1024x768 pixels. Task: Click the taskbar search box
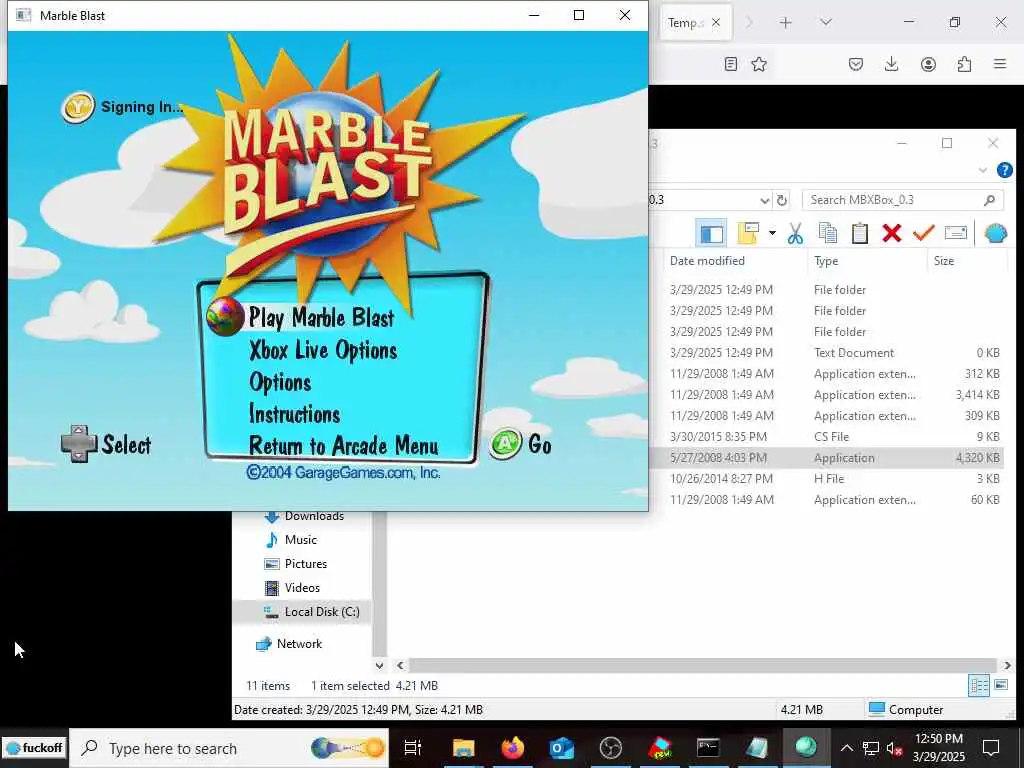click(229, 748)
